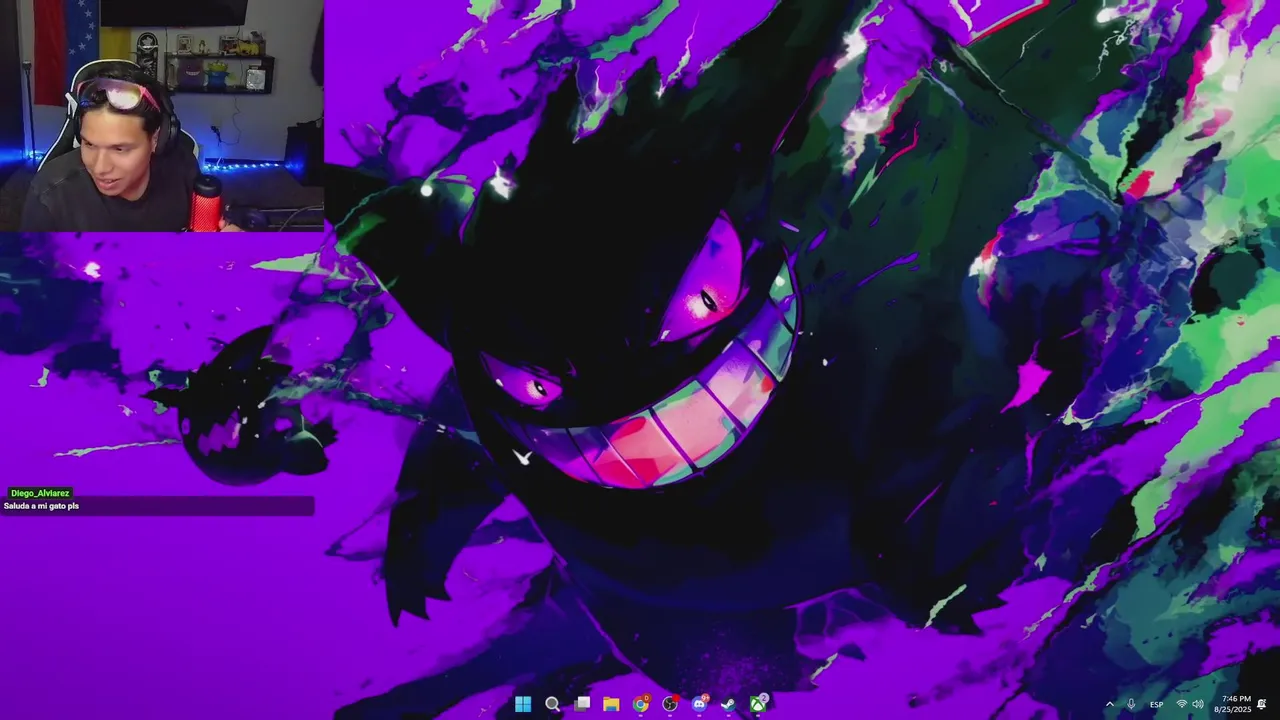The height and width of the screenshot is (720, 1280).
Task: Open Steam from the taskbar
Action: click(x=729, y=704)
